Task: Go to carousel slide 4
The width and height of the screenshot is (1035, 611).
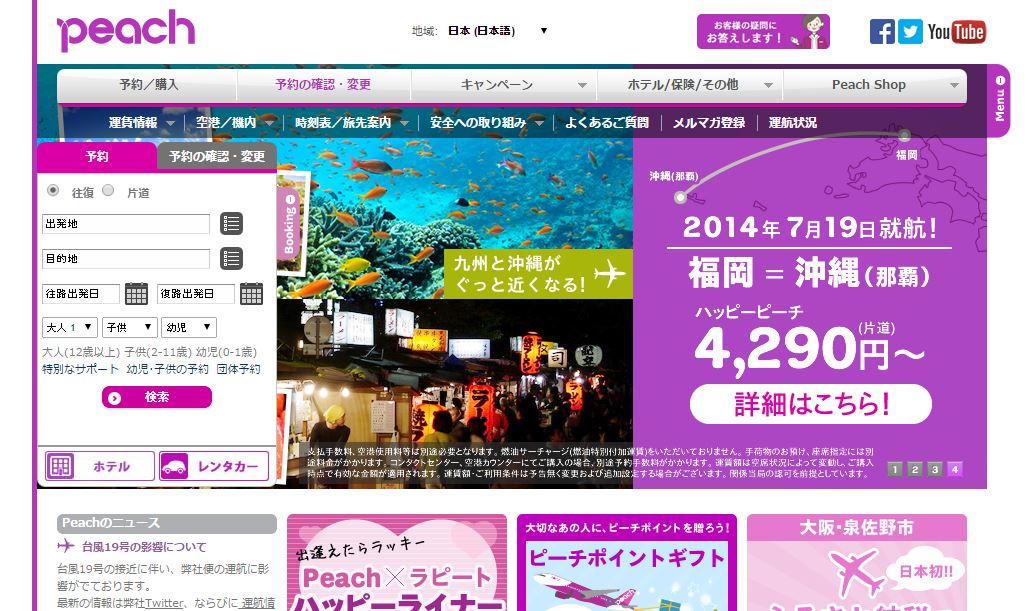Action: [954, 469]
